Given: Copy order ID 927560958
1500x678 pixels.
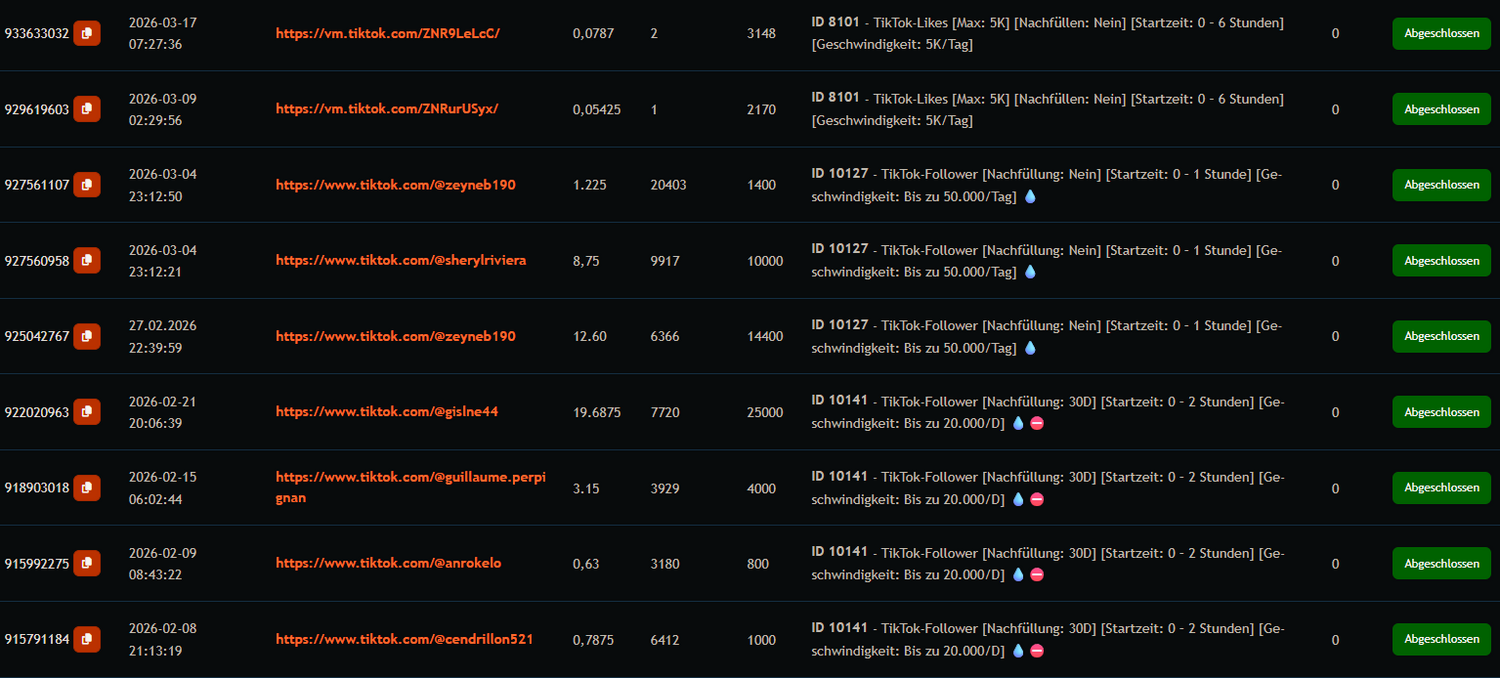Looking at the screenshot, I should coord(87,261).
